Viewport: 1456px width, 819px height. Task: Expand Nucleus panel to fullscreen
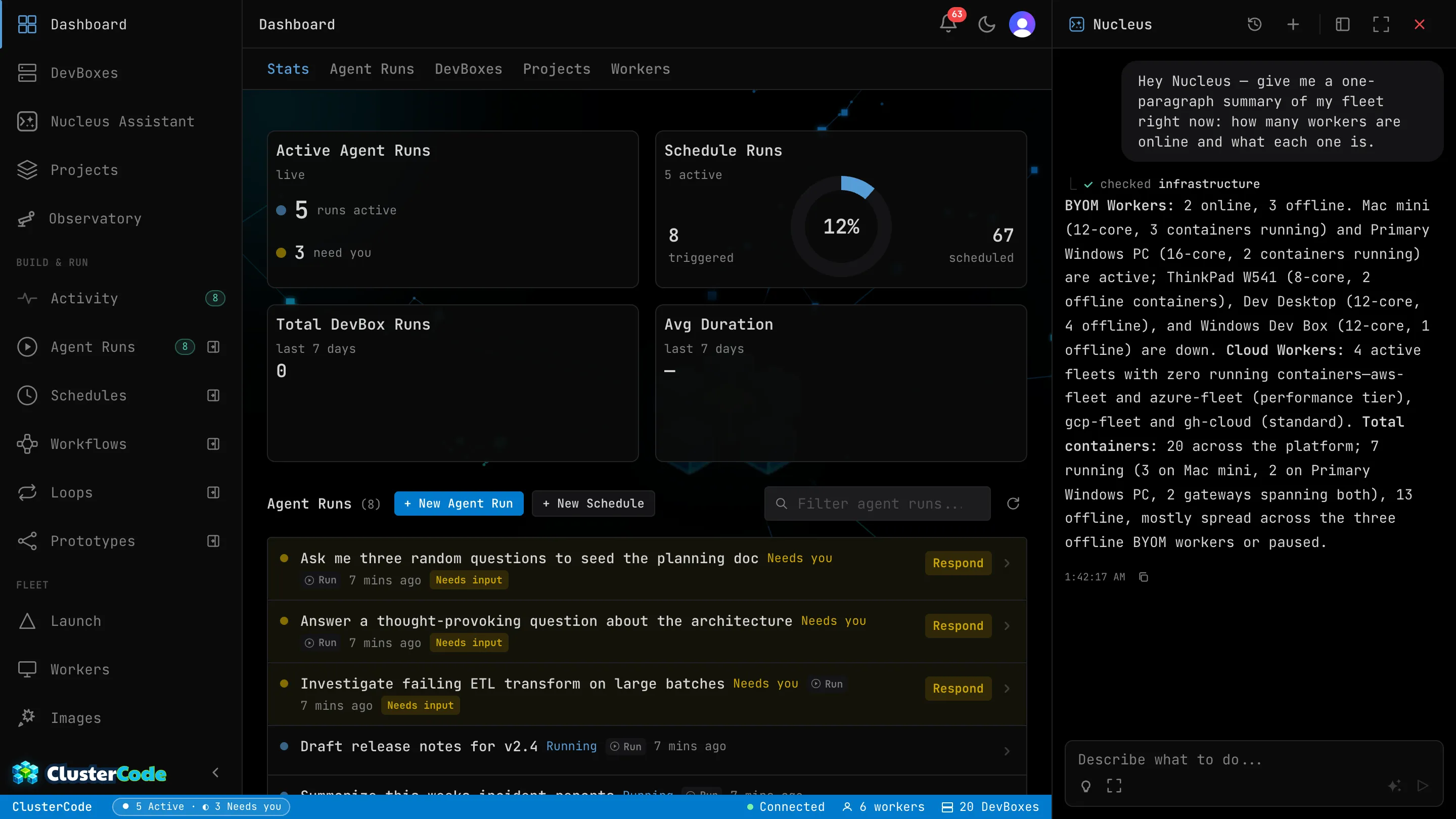(x=1381, y=24)
